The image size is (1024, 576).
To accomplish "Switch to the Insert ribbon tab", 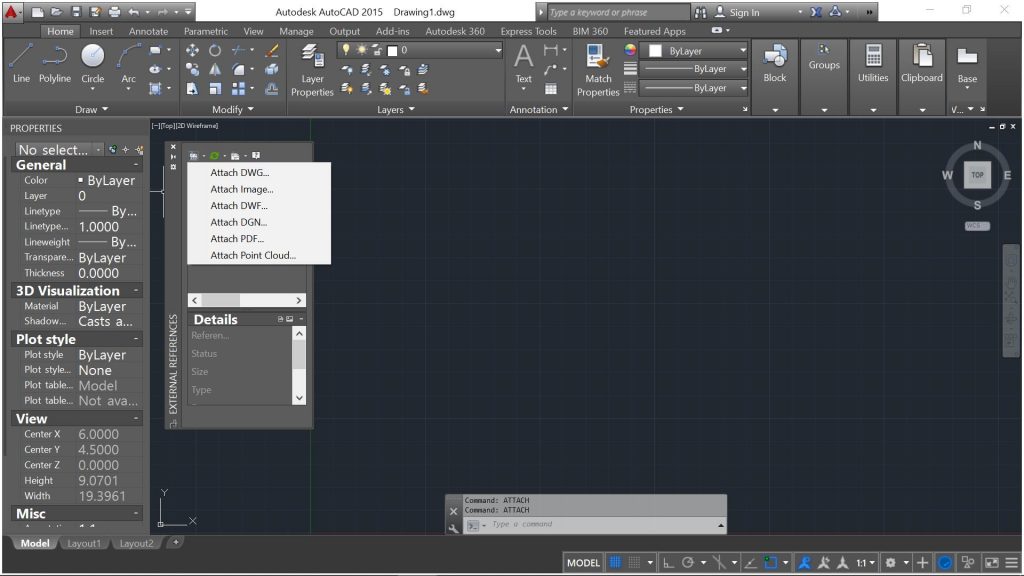I will (x=101, y=31).
